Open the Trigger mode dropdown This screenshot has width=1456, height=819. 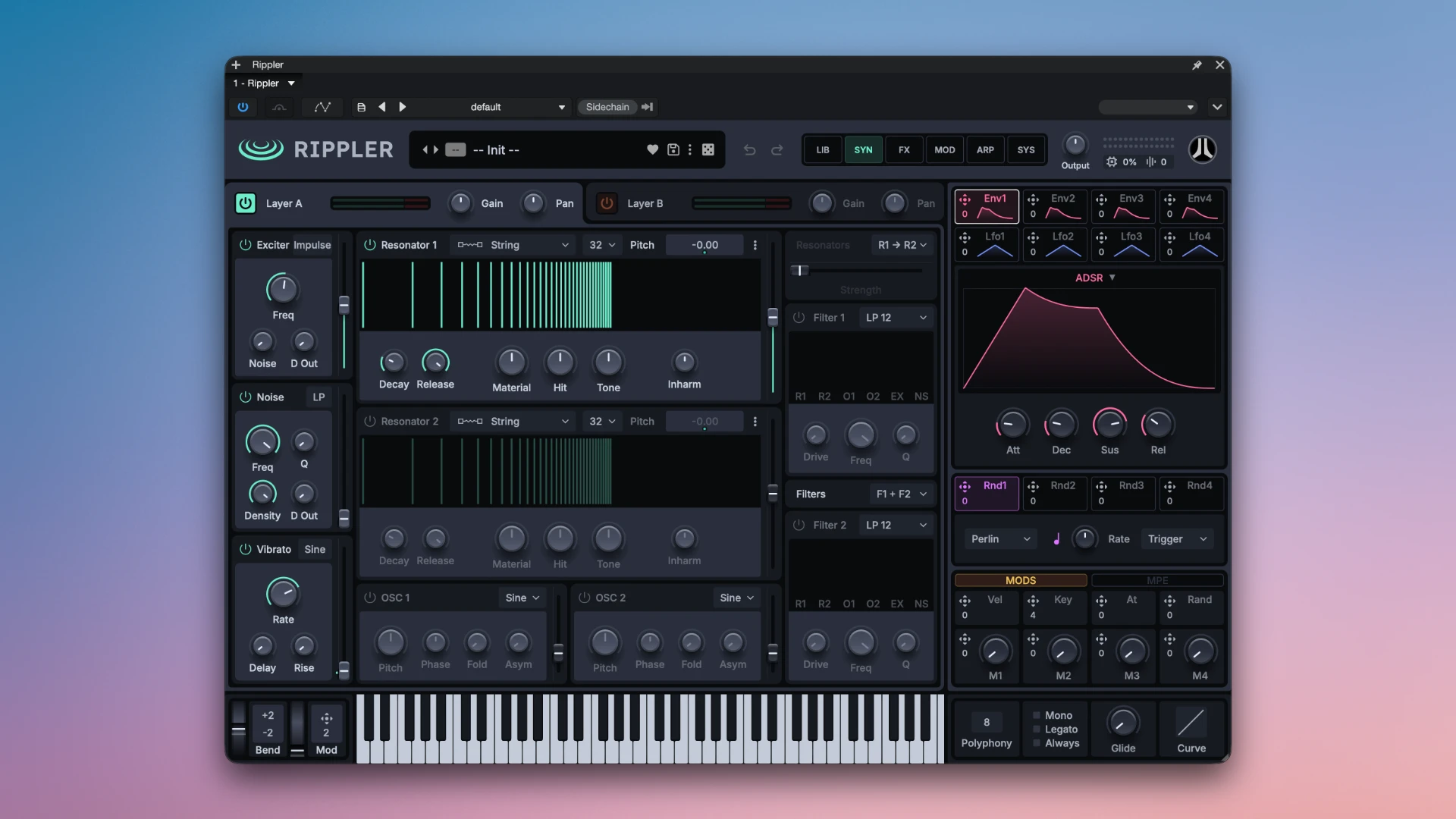[x=1177, y=539]
